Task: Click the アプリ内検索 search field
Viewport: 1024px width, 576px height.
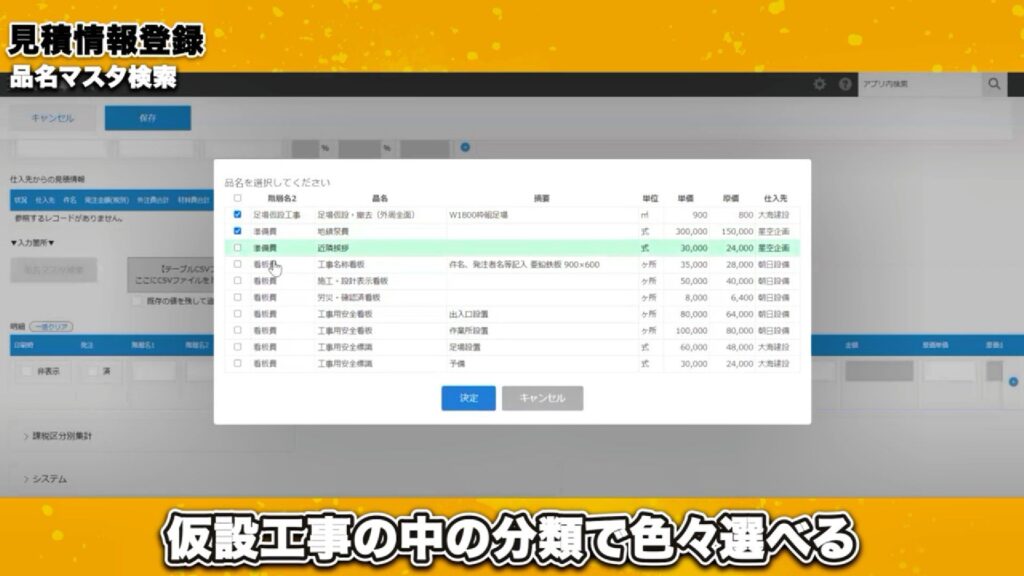Action: pyautogui.click(x=920, y=84)
